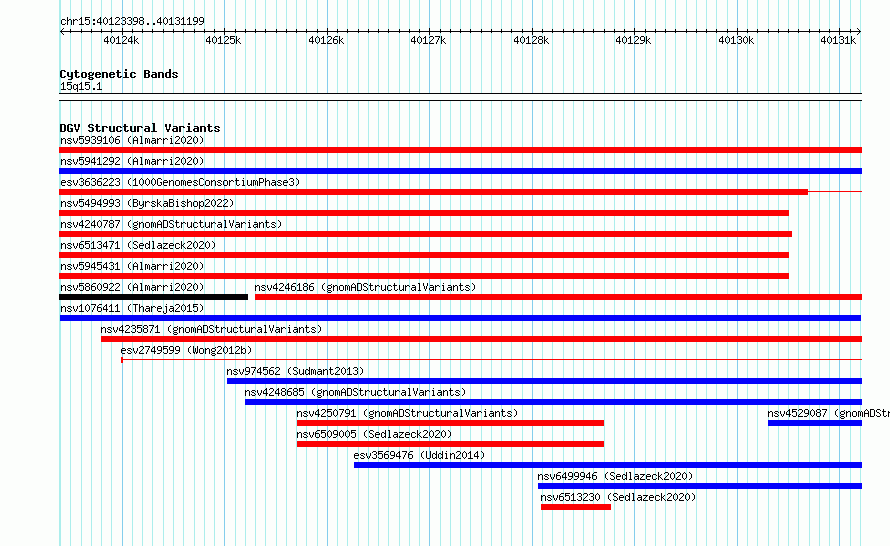Click the red bar under nsv4235871
The height and width of the screenshot is (546, 890).
point(481,339)
